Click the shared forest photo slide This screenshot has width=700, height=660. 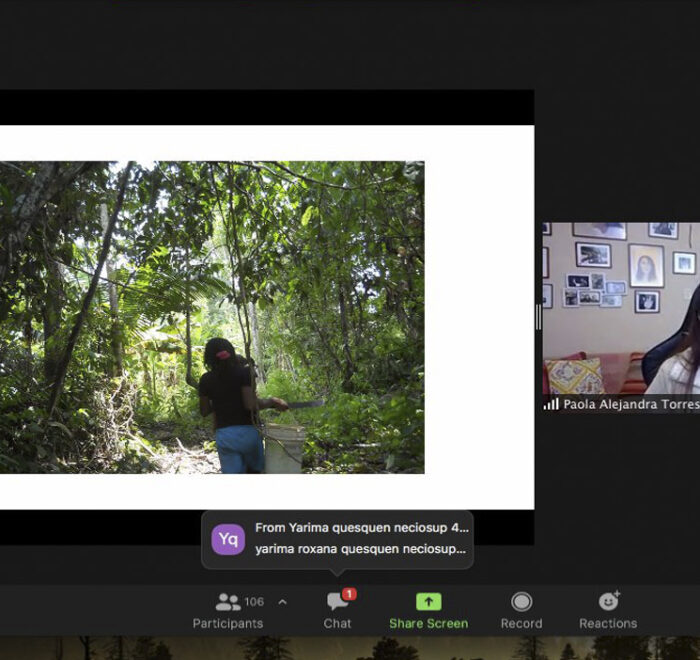coord(212,317)
